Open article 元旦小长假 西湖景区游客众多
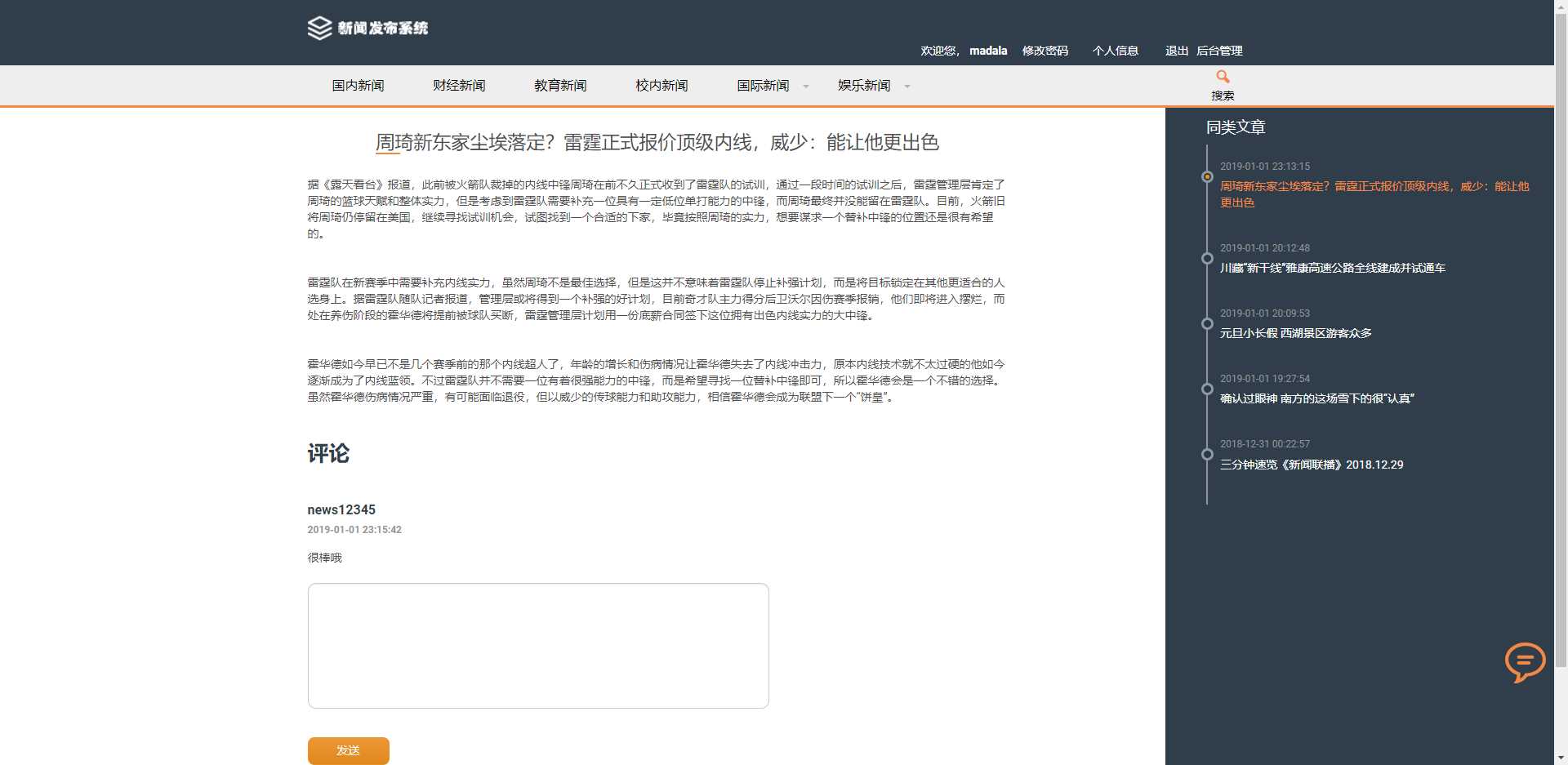 (x=1295, y=333)
